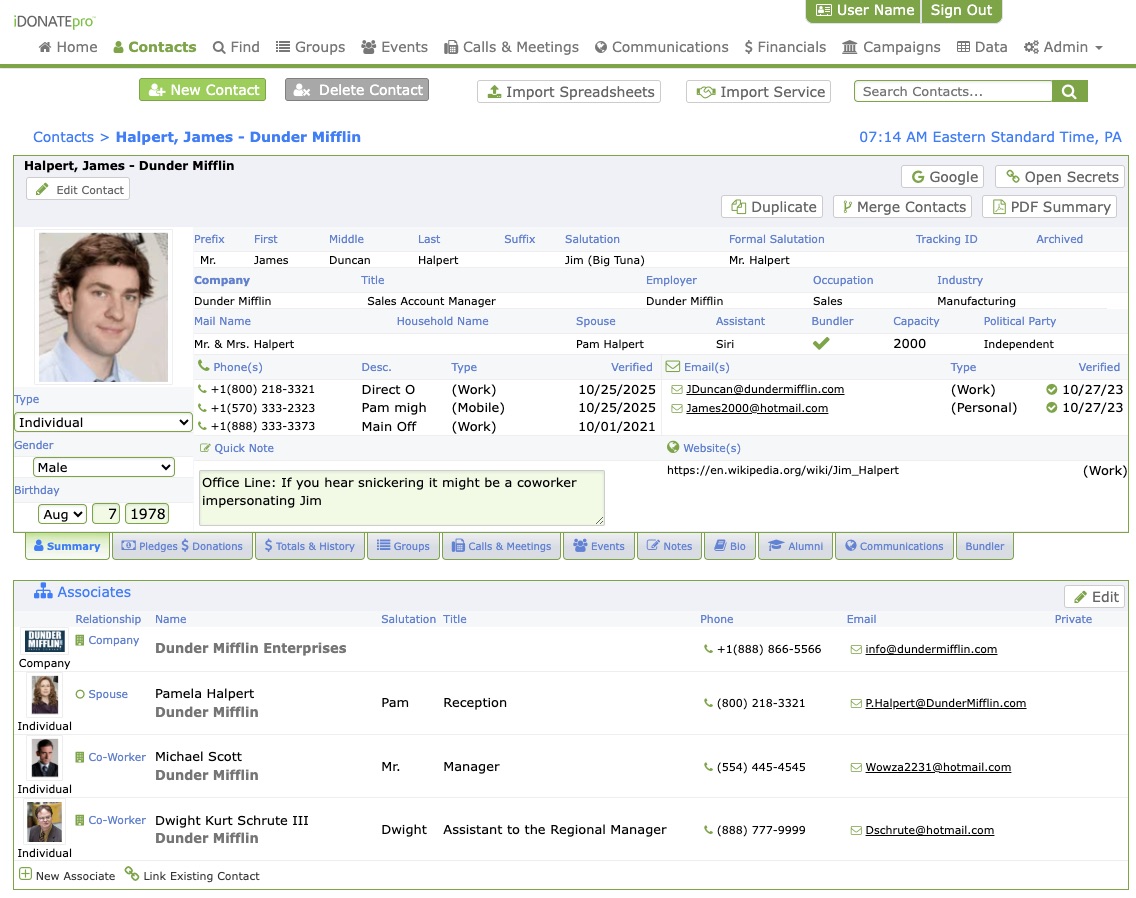Open Calls & Meetings in top navigation

coord(511,47)
